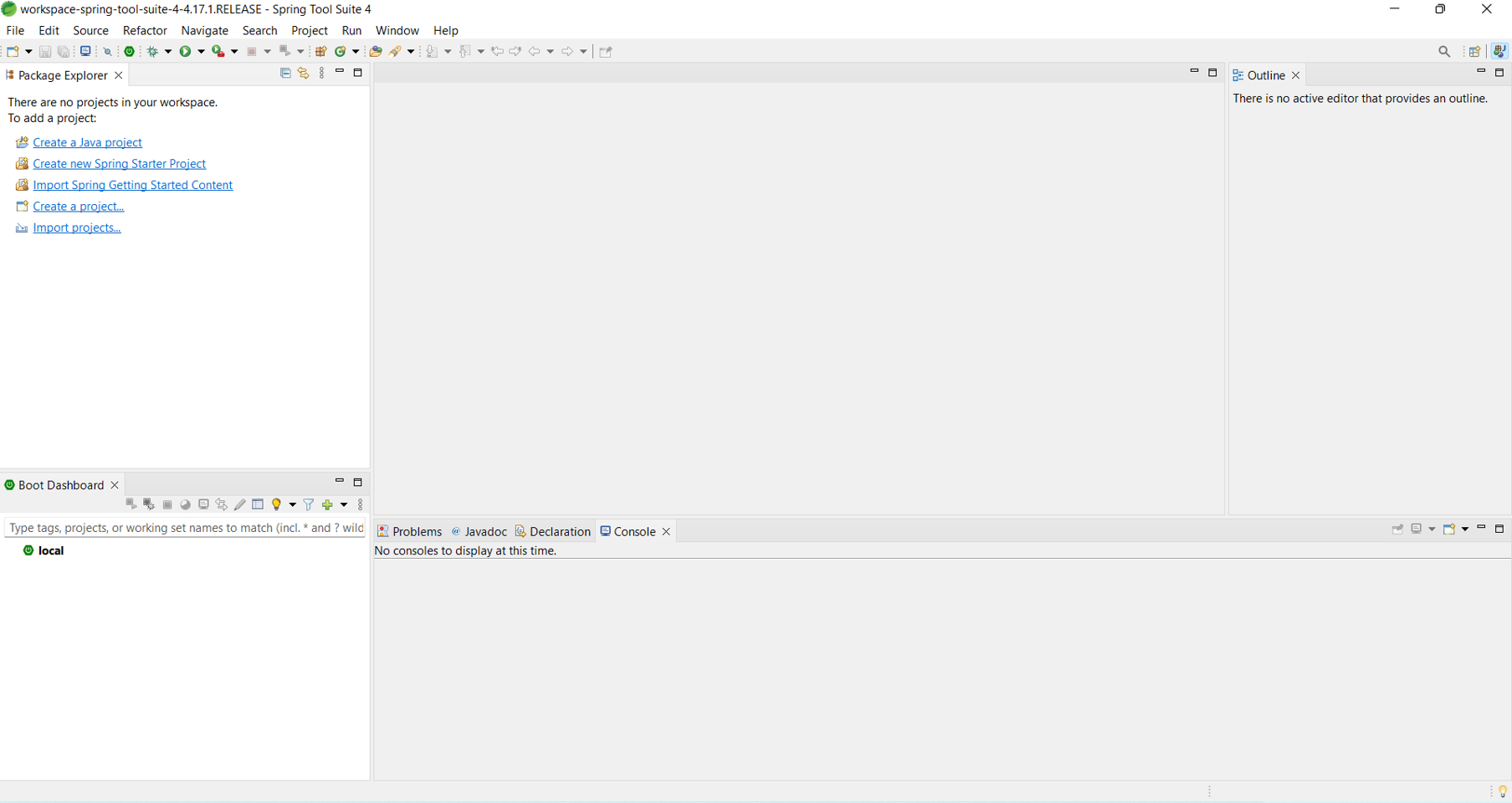Switch perspectives via the Java perspective icon
Screen dimensions: 1512x803
(x=1499, y=51)
